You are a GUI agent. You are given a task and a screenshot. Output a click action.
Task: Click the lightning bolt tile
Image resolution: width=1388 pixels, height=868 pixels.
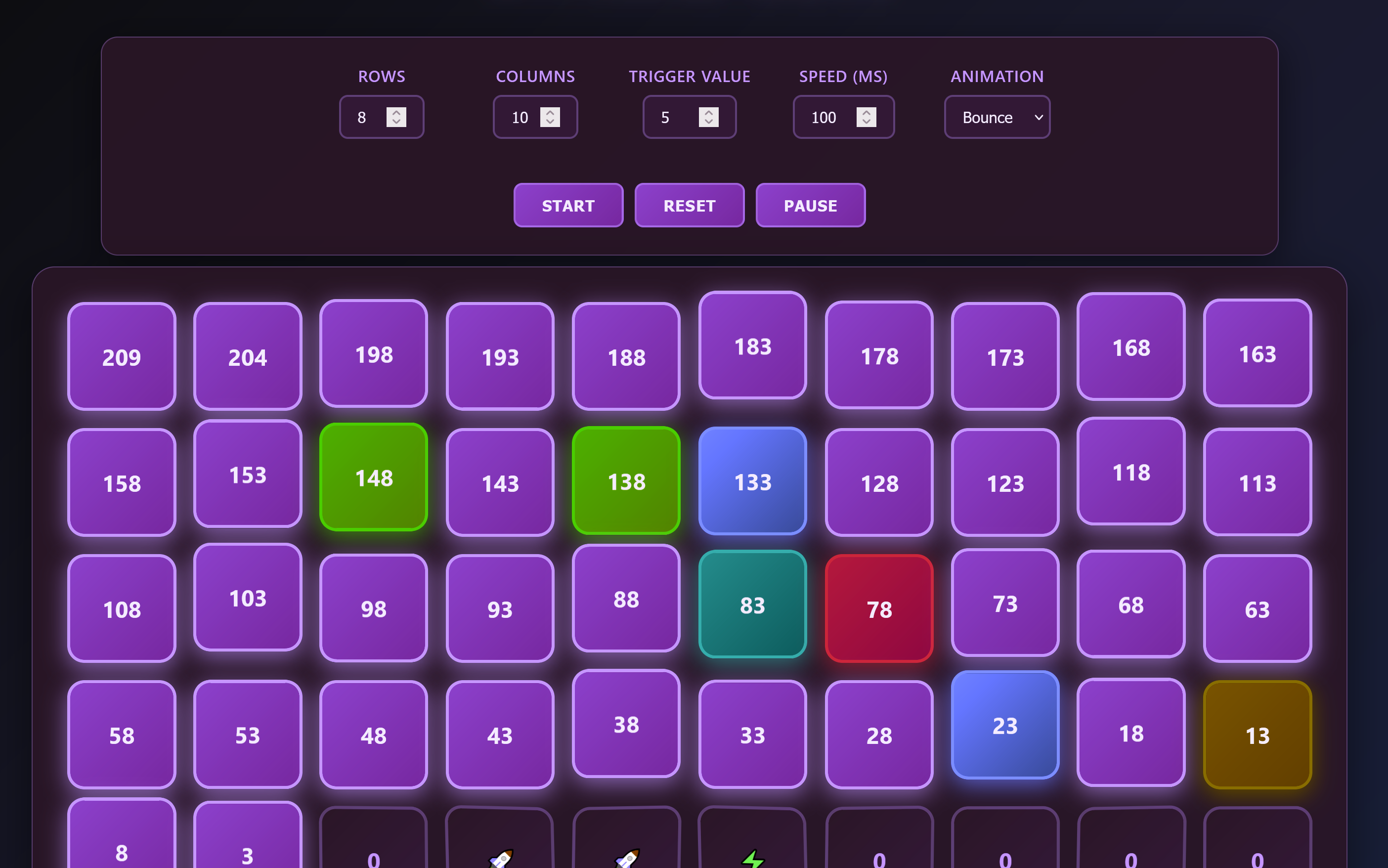[x=752, y=844]
